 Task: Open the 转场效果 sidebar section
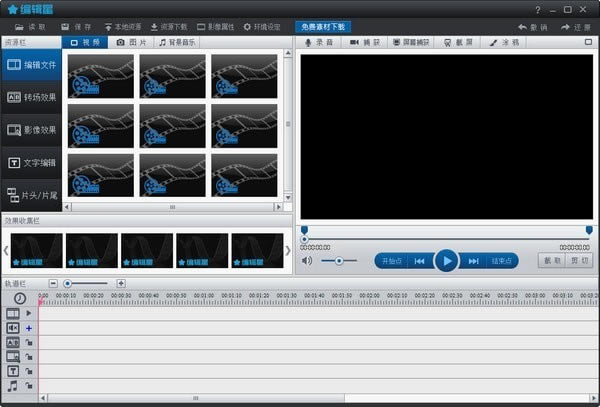pyautogui.click(x=31, y=97)
